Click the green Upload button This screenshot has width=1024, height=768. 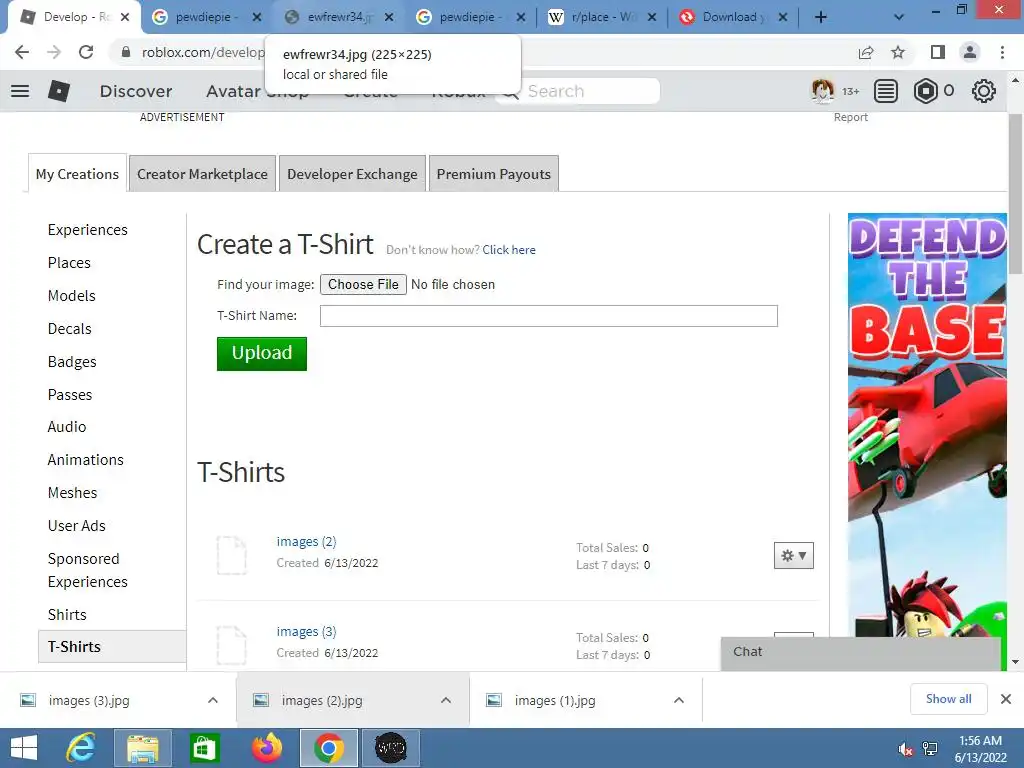[x=262, y=353]
